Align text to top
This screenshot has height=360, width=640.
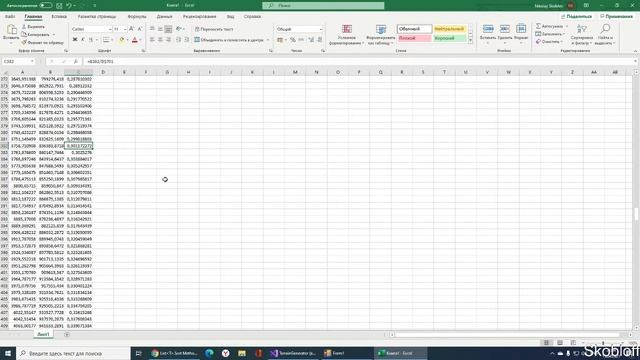click(152, 29)
